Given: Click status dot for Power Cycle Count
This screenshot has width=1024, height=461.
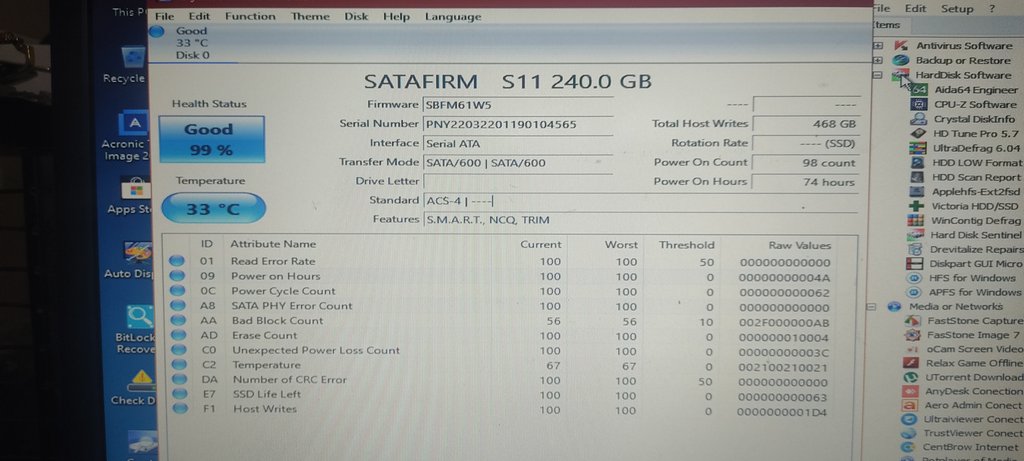Looking at the screenshot, I should 177,291.
